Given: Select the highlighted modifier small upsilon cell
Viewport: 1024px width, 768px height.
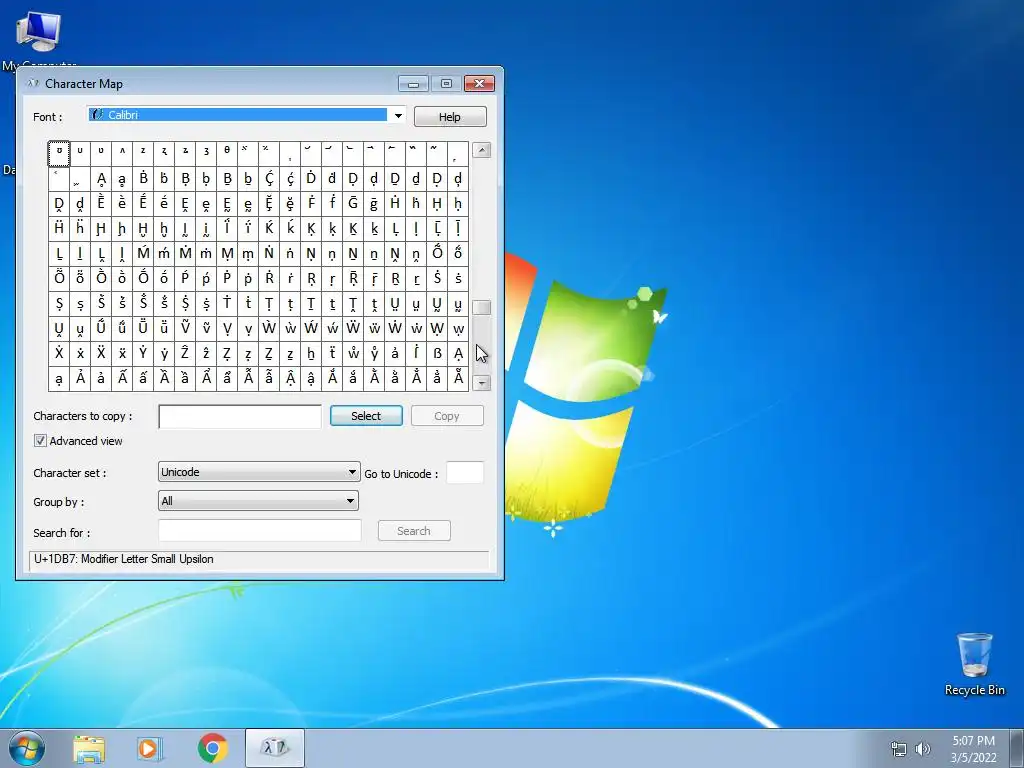Looking at the screenshot, I should pos(59,153).
